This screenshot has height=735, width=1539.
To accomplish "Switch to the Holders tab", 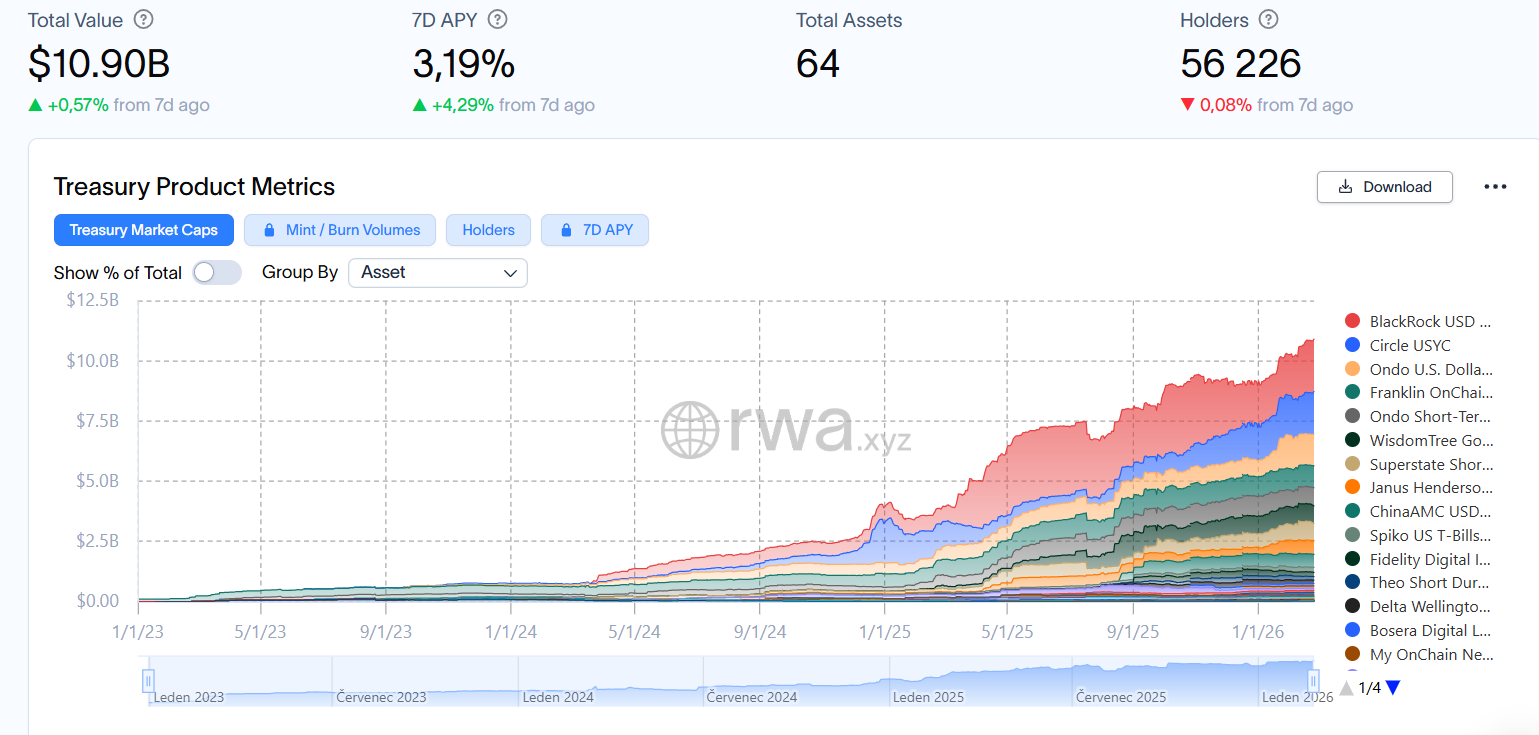I will pos(488,230).
